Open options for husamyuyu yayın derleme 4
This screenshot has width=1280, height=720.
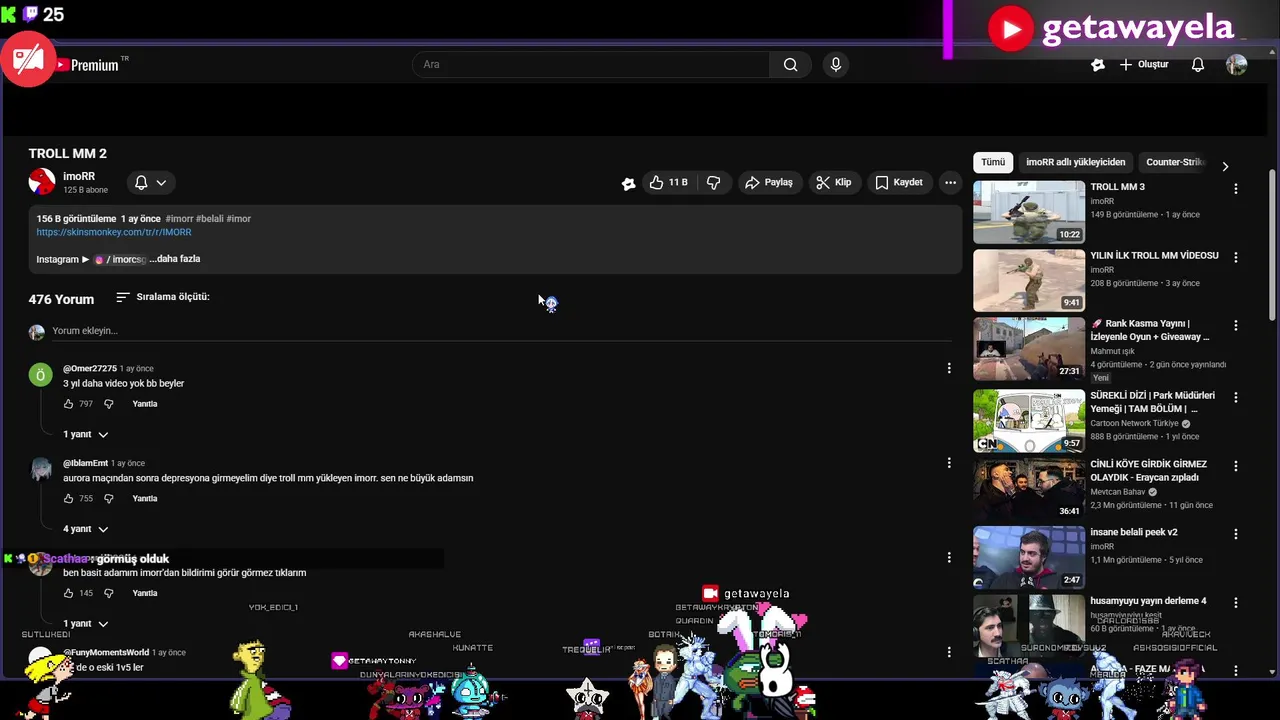(1236, 603)
